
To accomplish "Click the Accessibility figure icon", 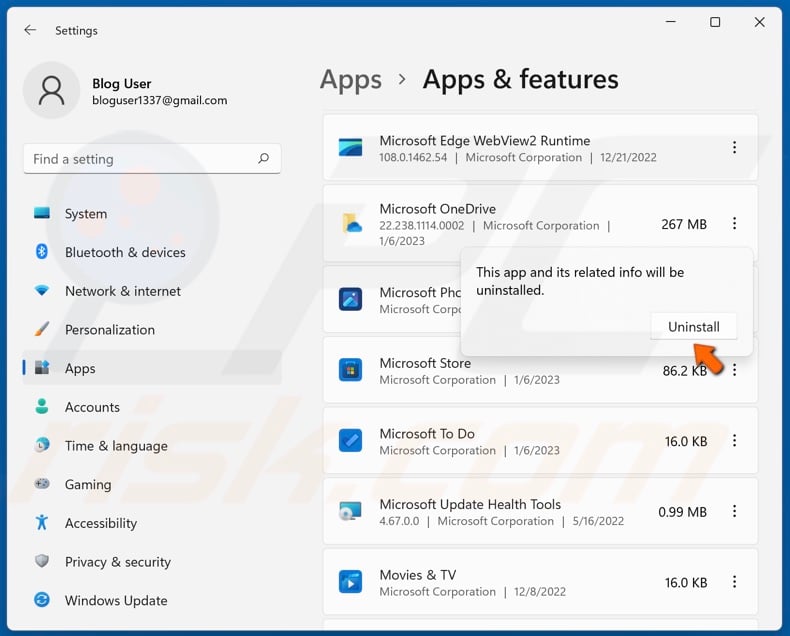I will click(42, 523).
